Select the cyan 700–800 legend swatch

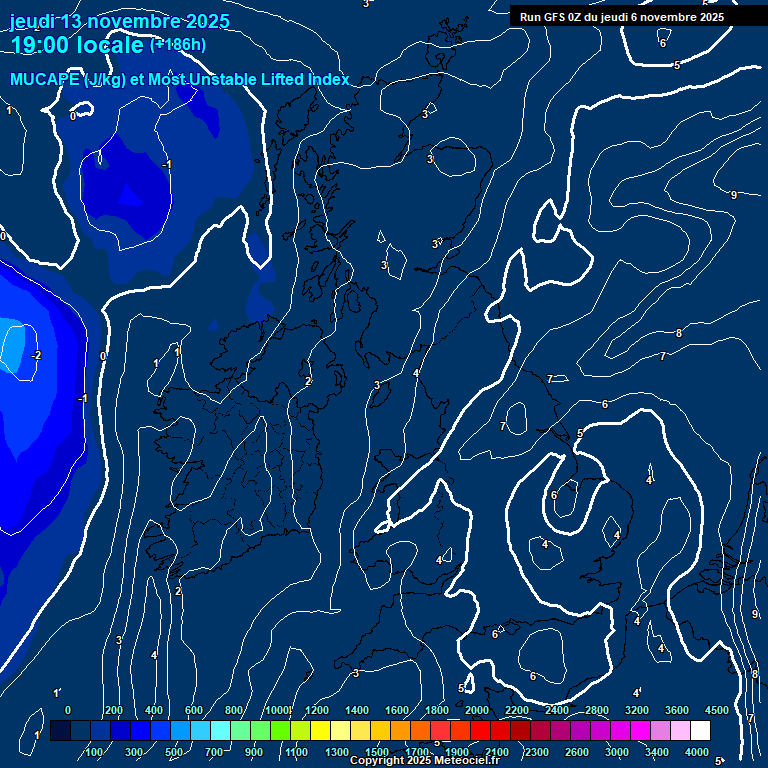pos(220,730)
